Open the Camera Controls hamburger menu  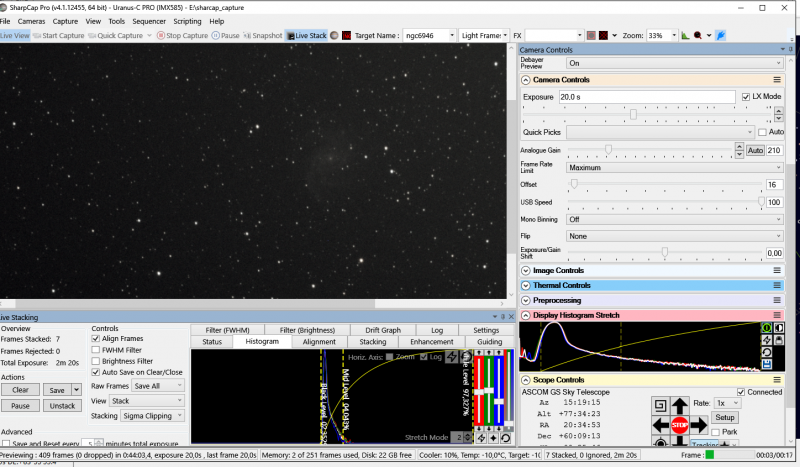pos(777,80)
